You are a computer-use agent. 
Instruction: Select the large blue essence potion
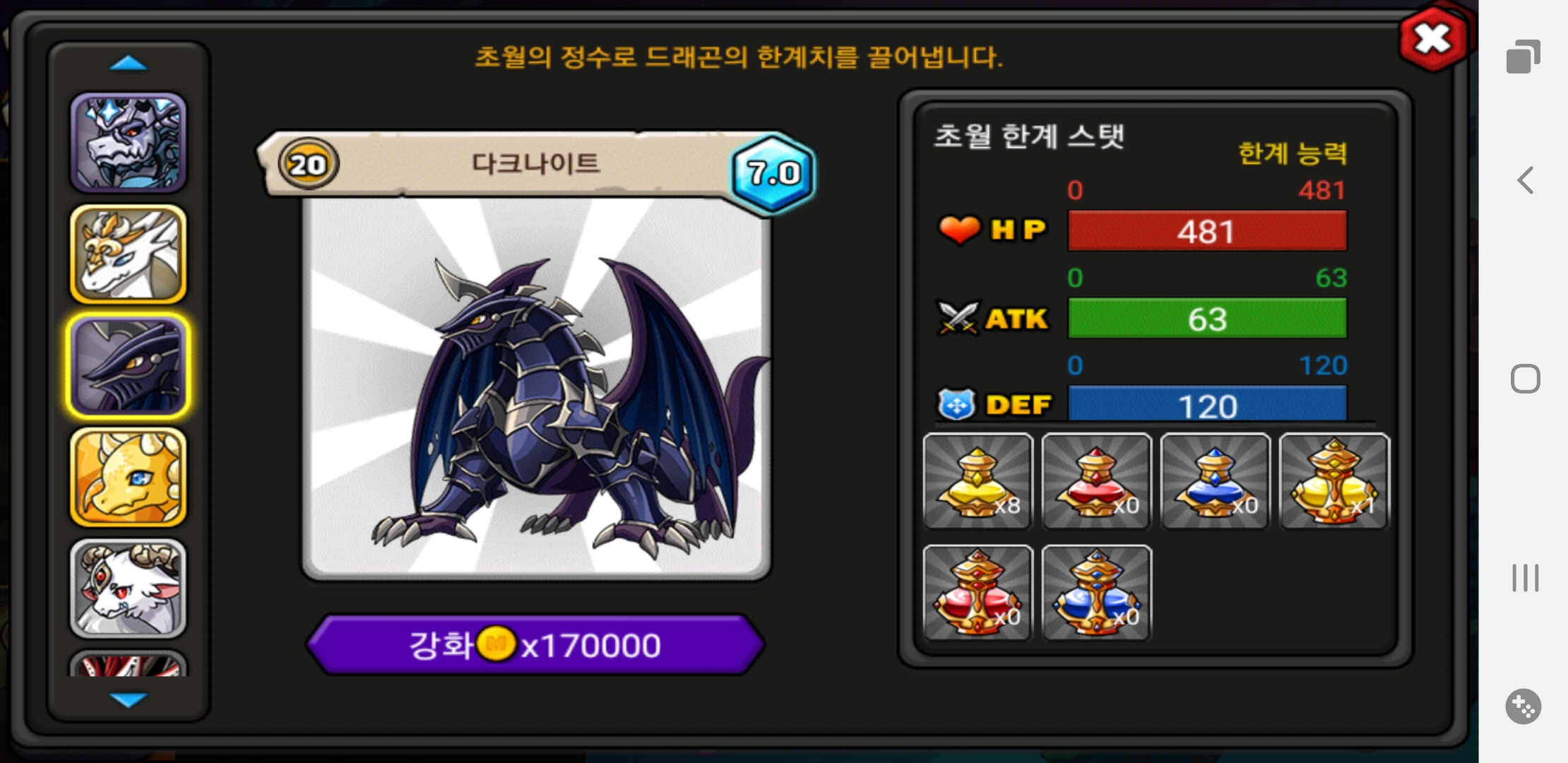1097,593
